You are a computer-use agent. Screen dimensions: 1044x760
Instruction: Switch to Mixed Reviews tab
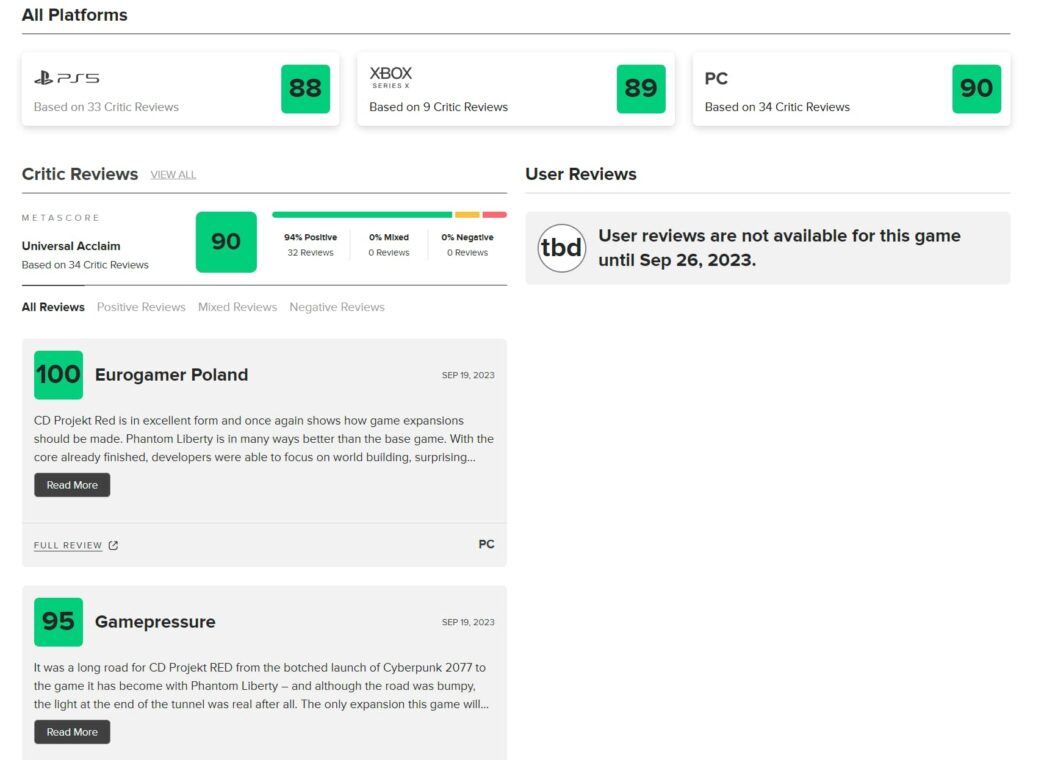pos(238,307)
